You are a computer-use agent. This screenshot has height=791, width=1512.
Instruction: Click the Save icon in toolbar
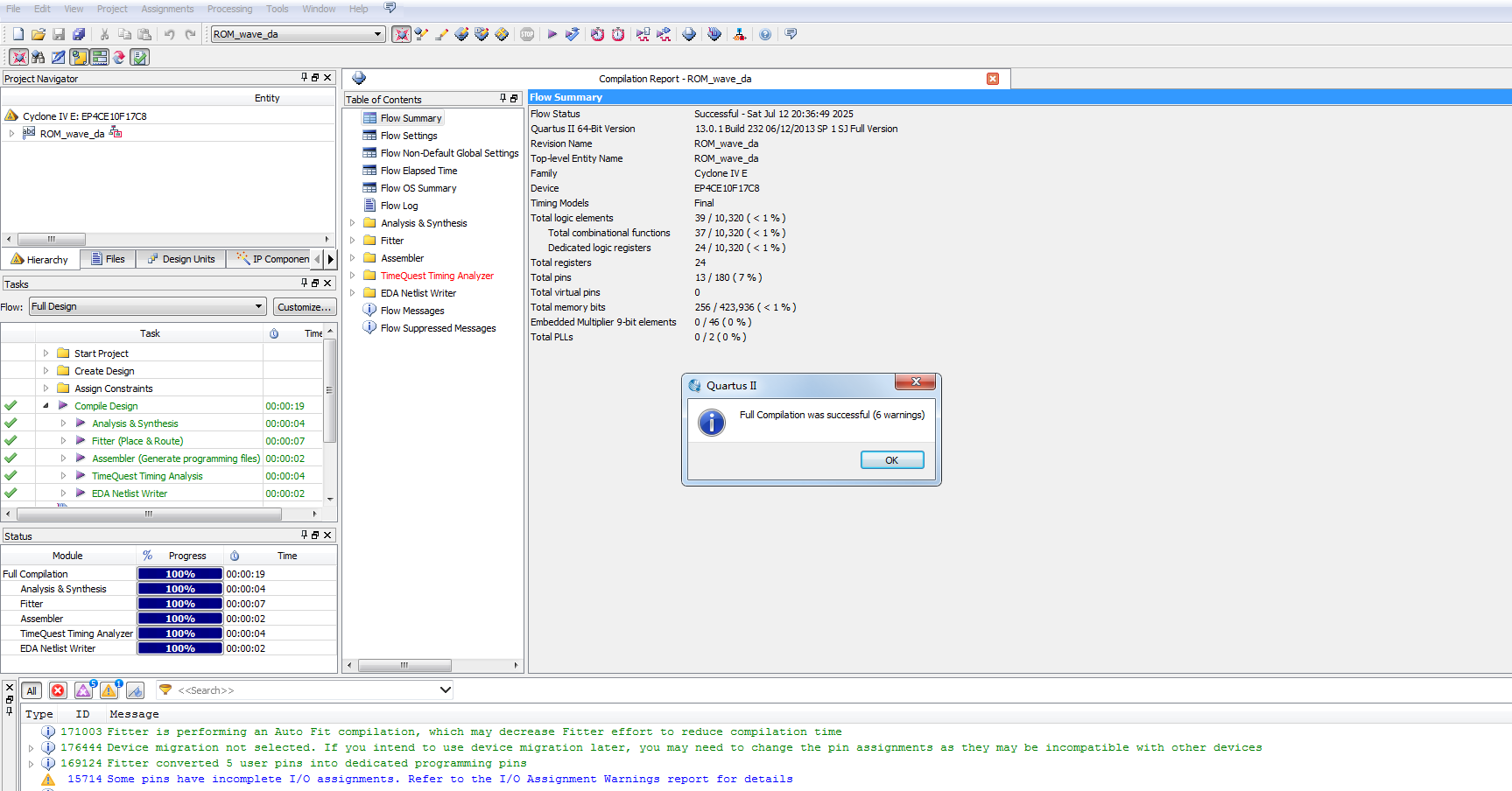point(59,34)
